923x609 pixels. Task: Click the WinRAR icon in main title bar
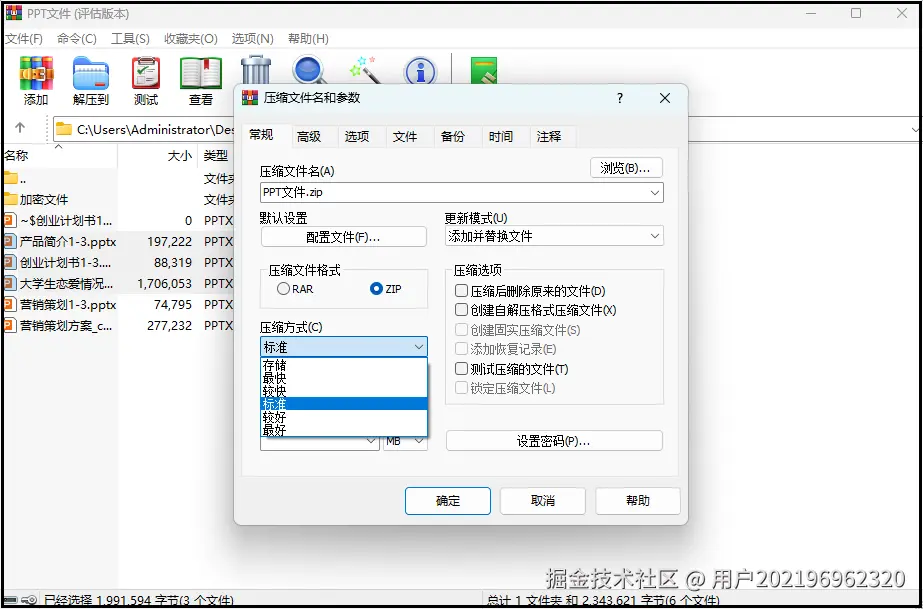14,14
